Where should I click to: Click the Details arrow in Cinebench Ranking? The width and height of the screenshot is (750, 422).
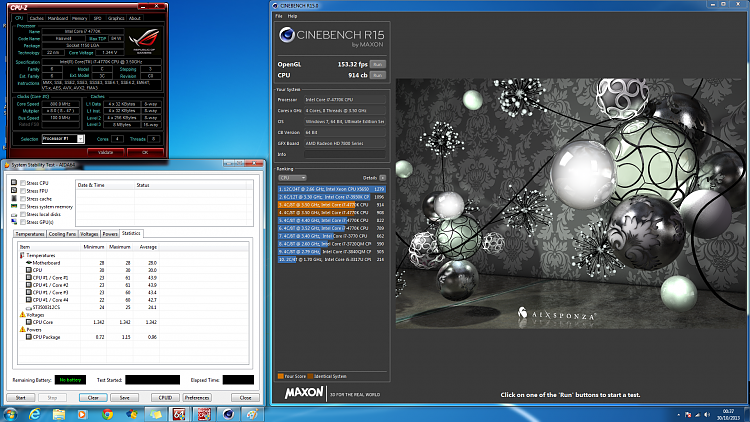click(x=382, y=178)
